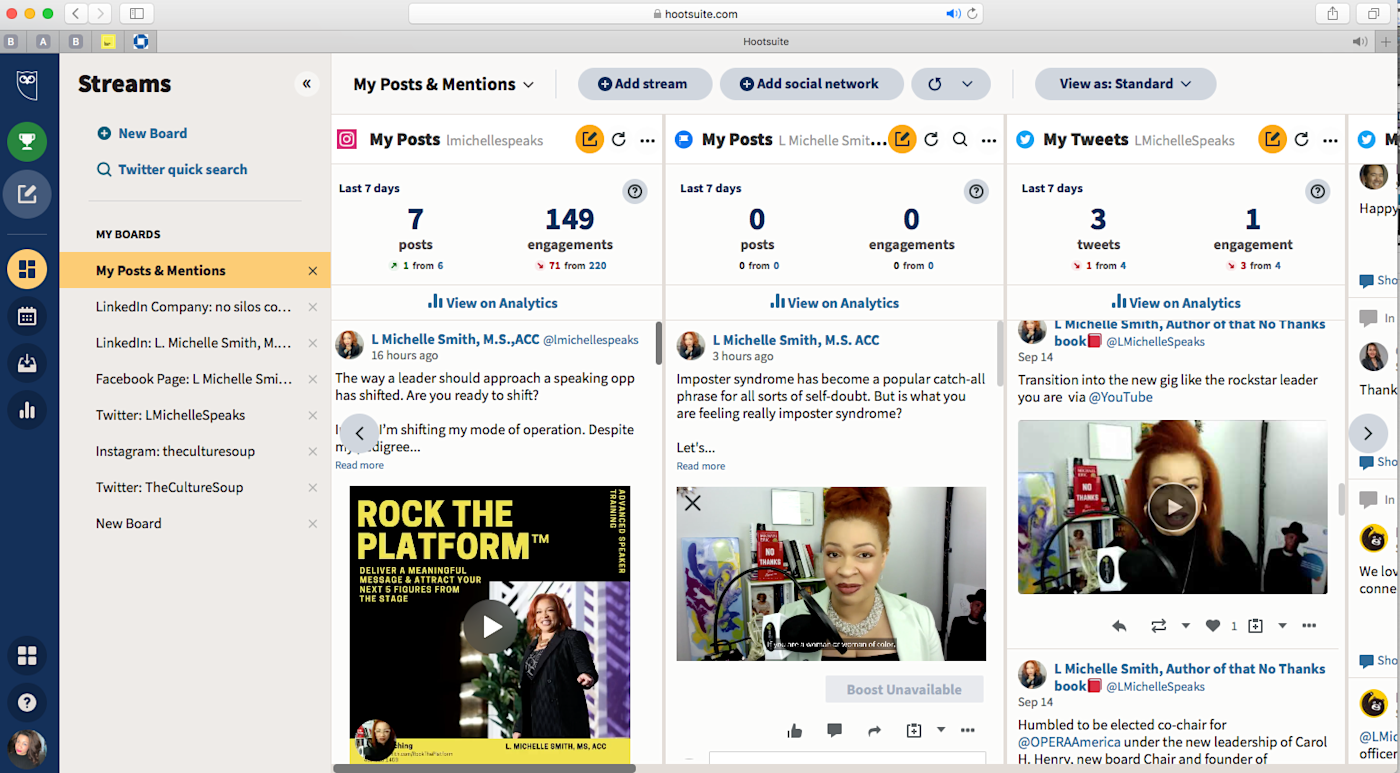Screen dimensions: 1400x773
Task: Expand the assign dropdown arrow on Facebook post
Action: point(941,731)
